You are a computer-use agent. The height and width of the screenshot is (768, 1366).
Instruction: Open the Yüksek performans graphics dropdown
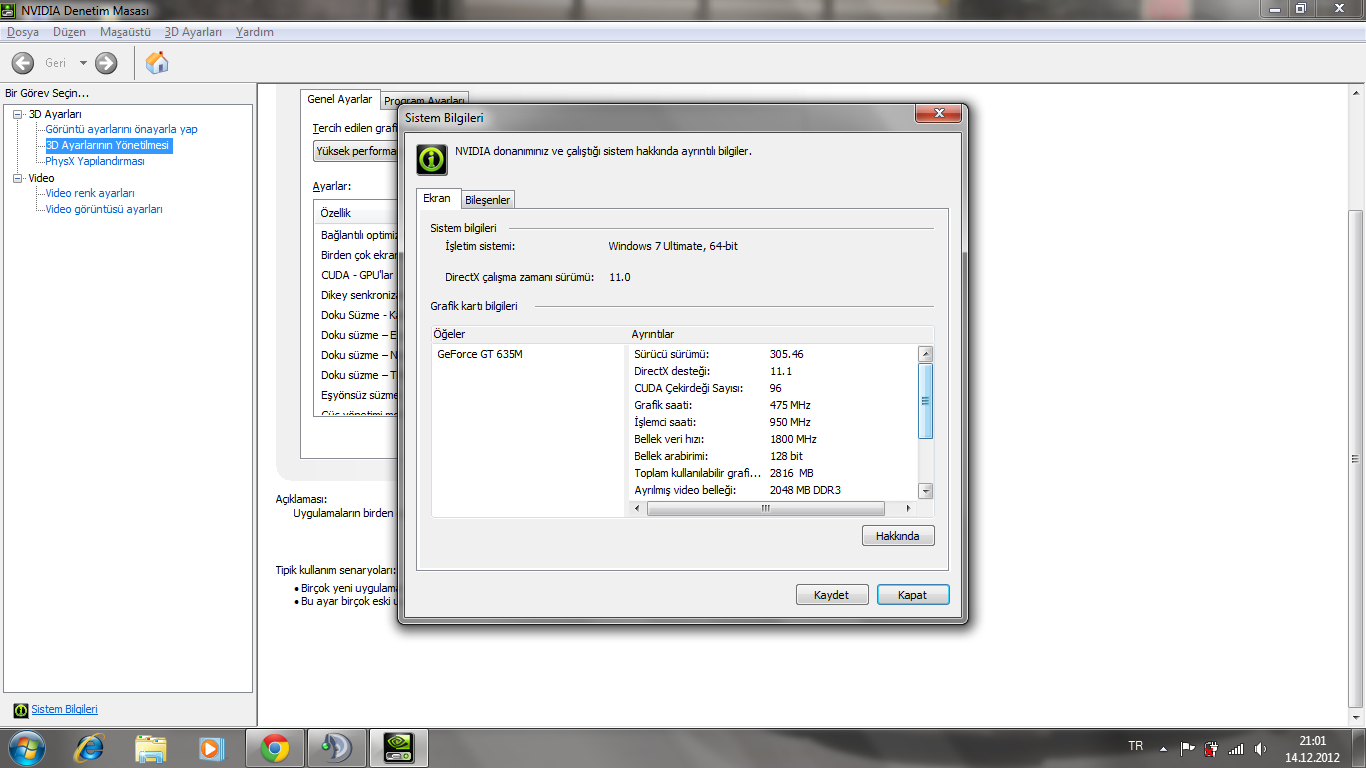(x=356, y=151)
